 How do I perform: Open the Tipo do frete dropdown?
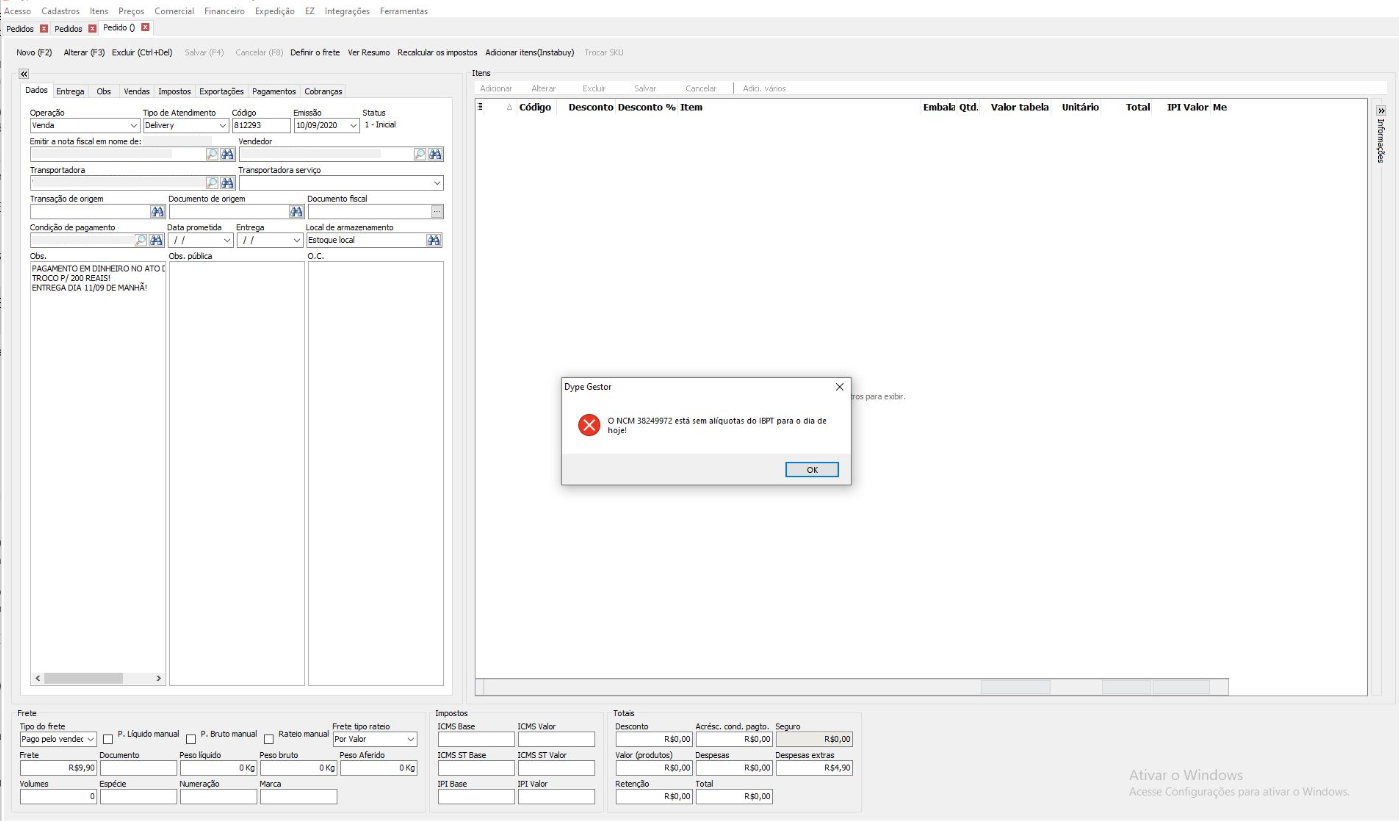pos(91,739)
